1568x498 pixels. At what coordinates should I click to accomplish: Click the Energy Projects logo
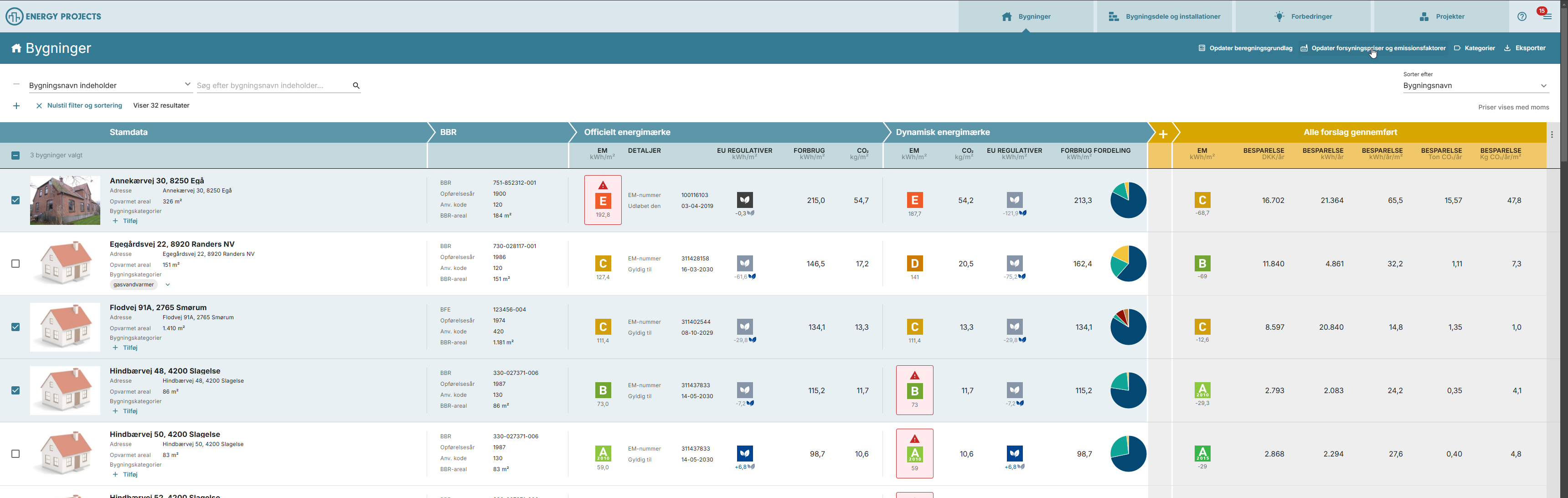pyautogui.click(x=54, y=16)
